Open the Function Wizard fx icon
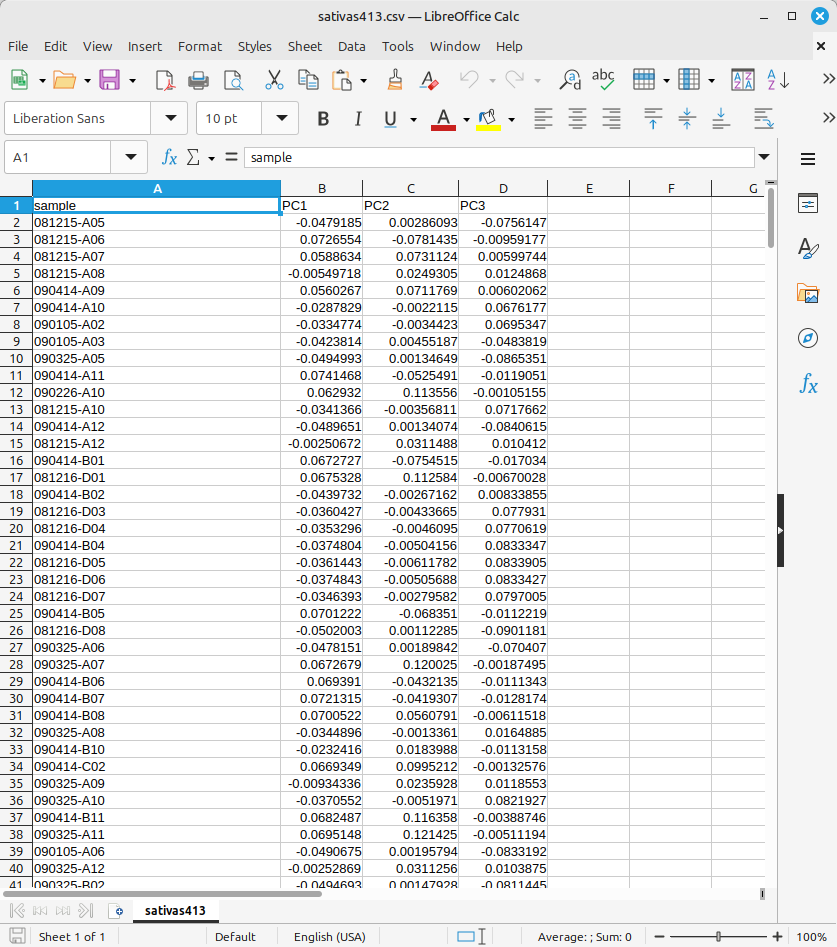 point(170,157)
